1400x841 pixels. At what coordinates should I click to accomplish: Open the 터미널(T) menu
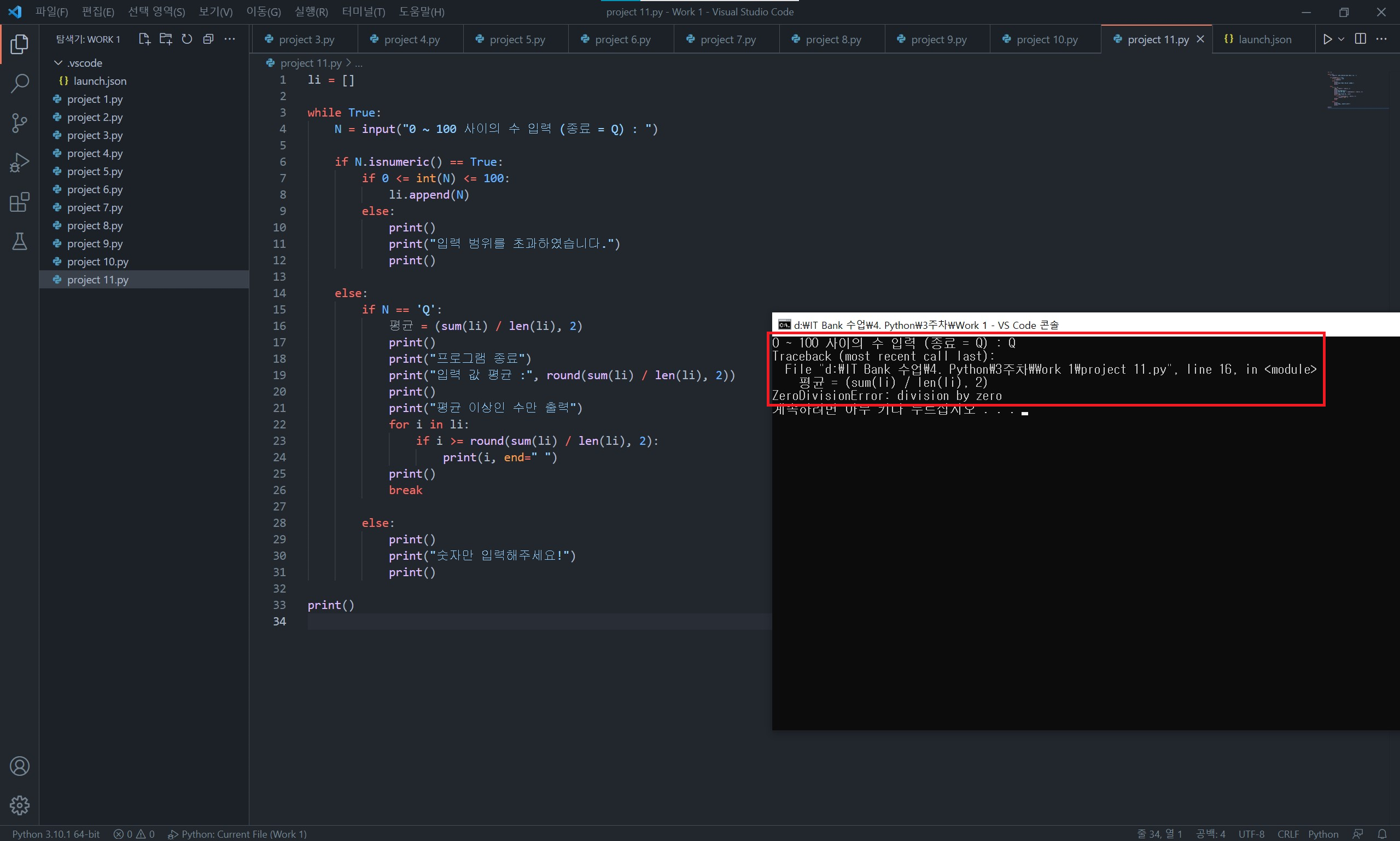[363, 12]
